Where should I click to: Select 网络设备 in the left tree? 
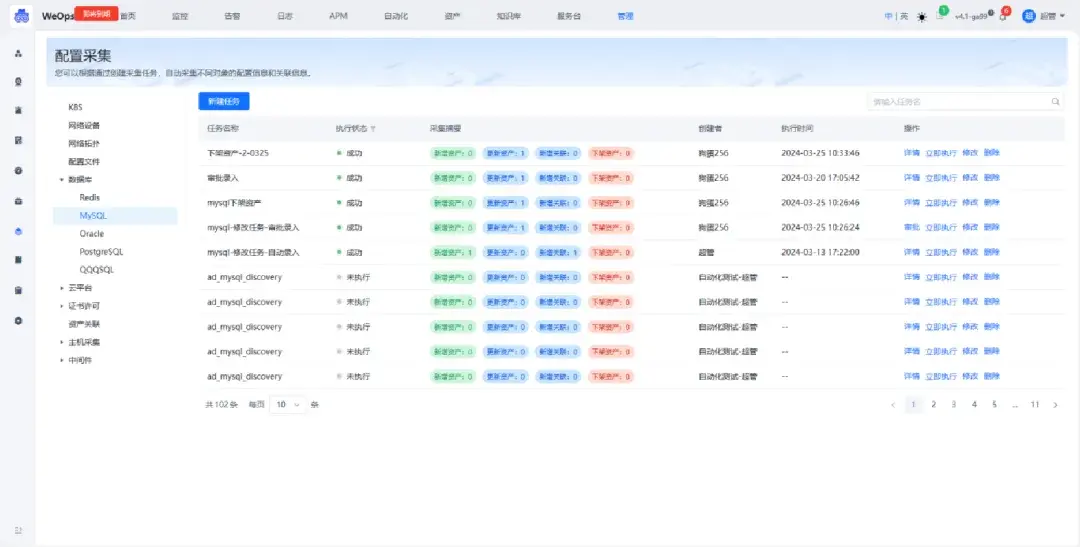[84, 125]
